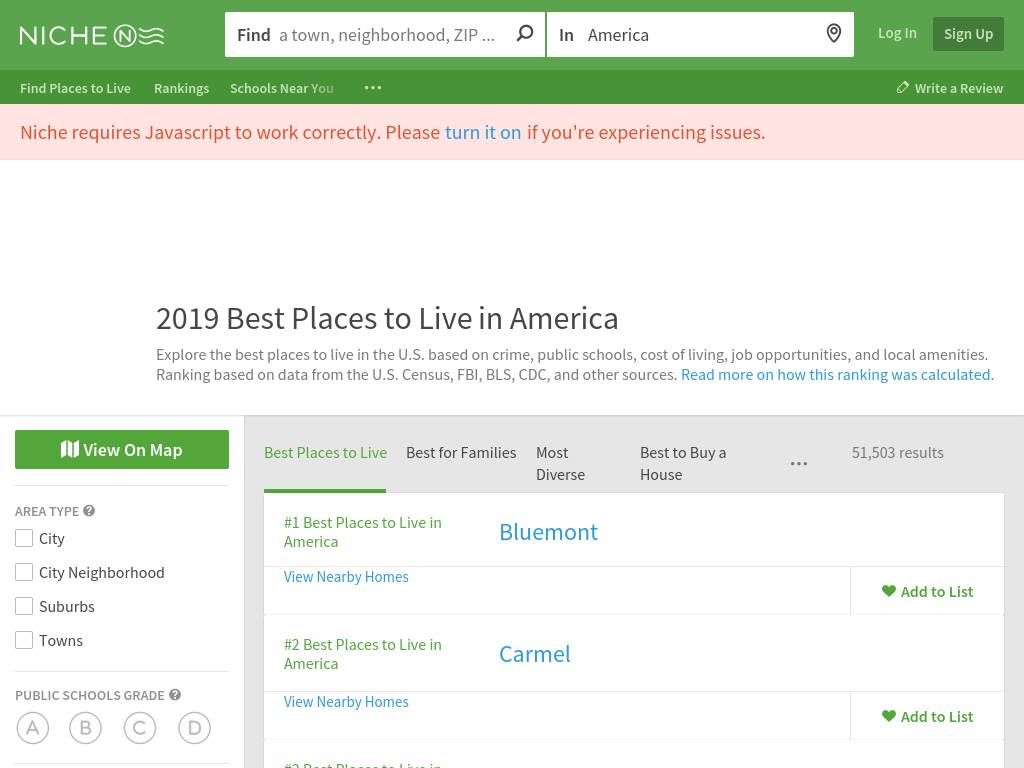Check the City area type checkbox
Image resolution: width=1024 pixels, height=768 pixels.
click(x=24, y=538)
